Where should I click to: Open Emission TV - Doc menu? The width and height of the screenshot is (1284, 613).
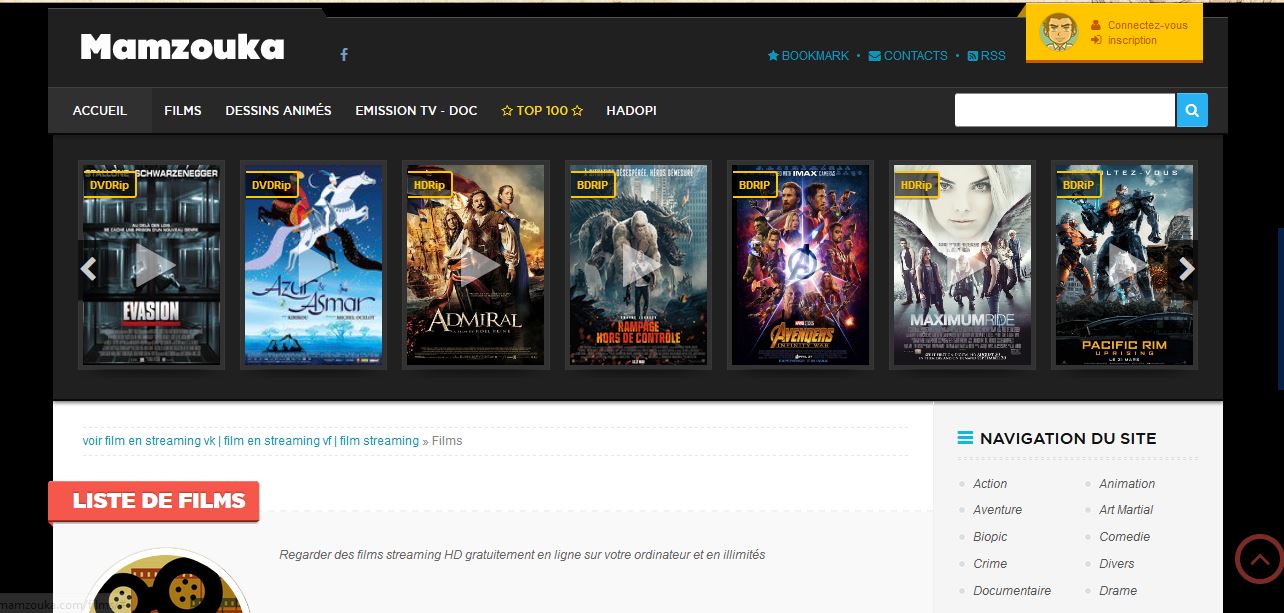pos(416,110)
